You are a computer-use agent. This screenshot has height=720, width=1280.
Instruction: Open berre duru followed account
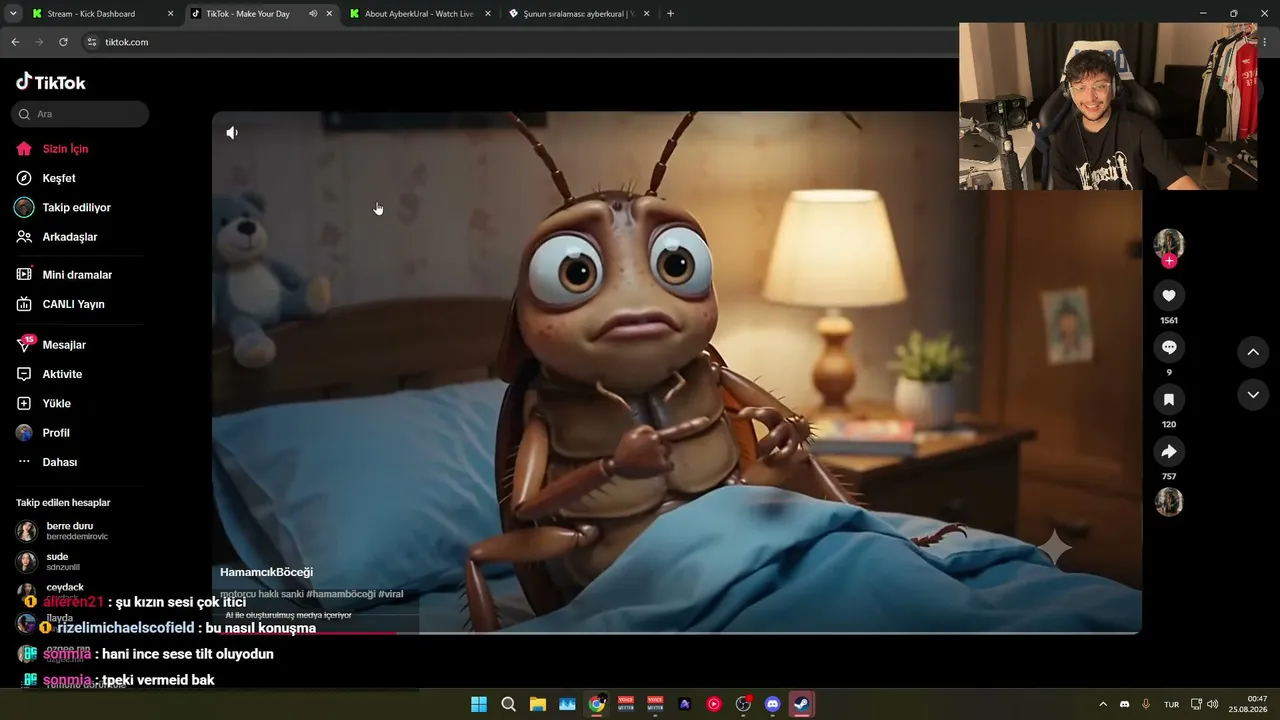[62, 531]
